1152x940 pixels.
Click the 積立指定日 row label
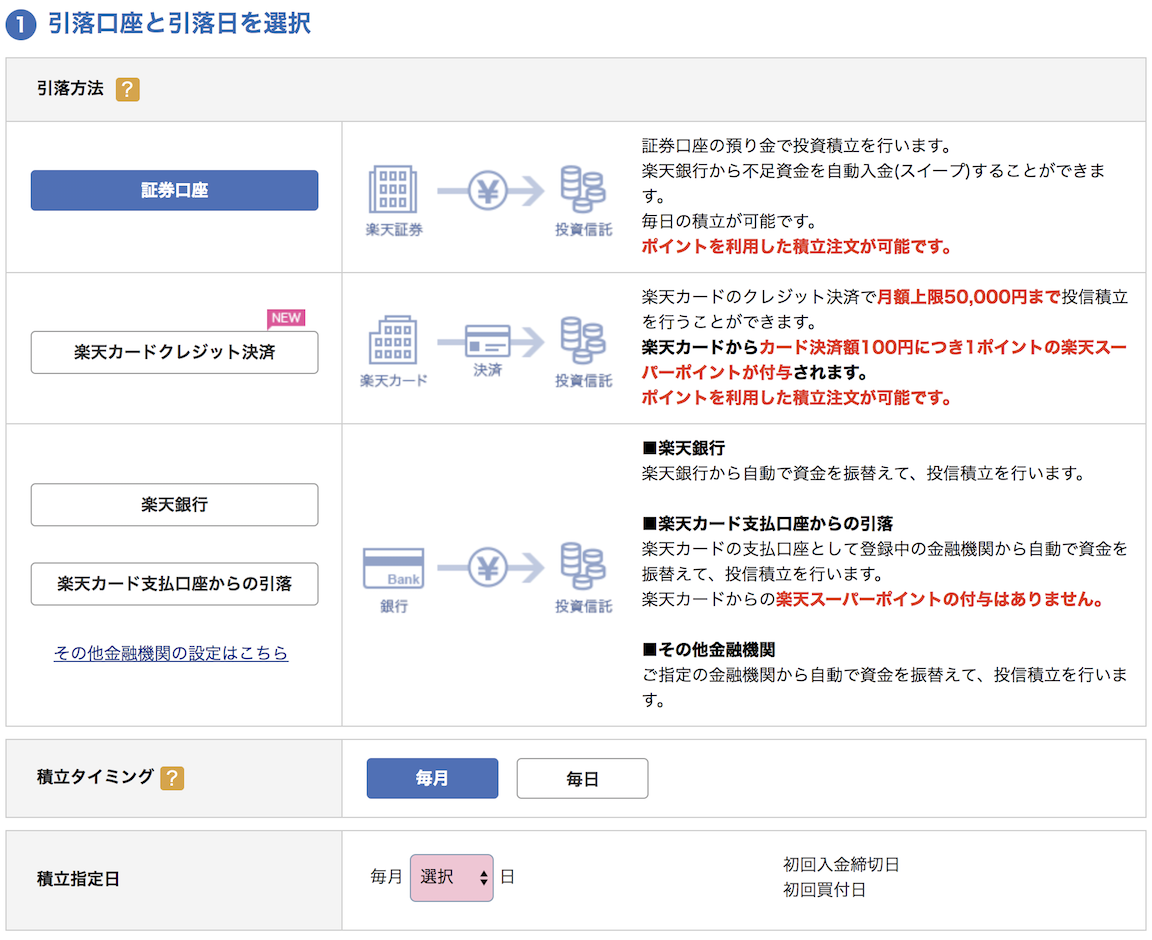click(78, 879)
